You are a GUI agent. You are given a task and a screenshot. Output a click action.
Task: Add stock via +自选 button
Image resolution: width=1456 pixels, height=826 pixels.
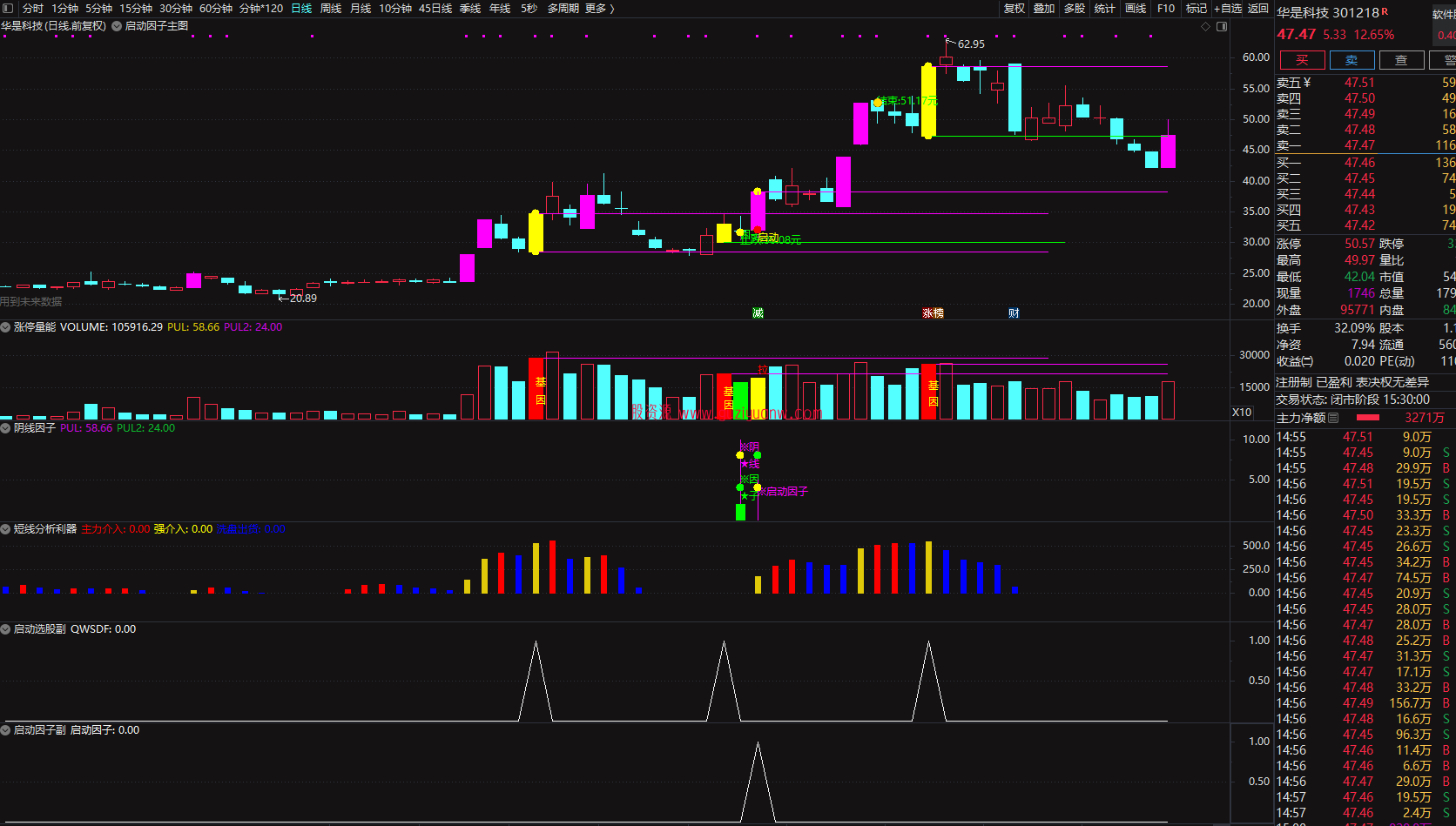point(1228,8)
